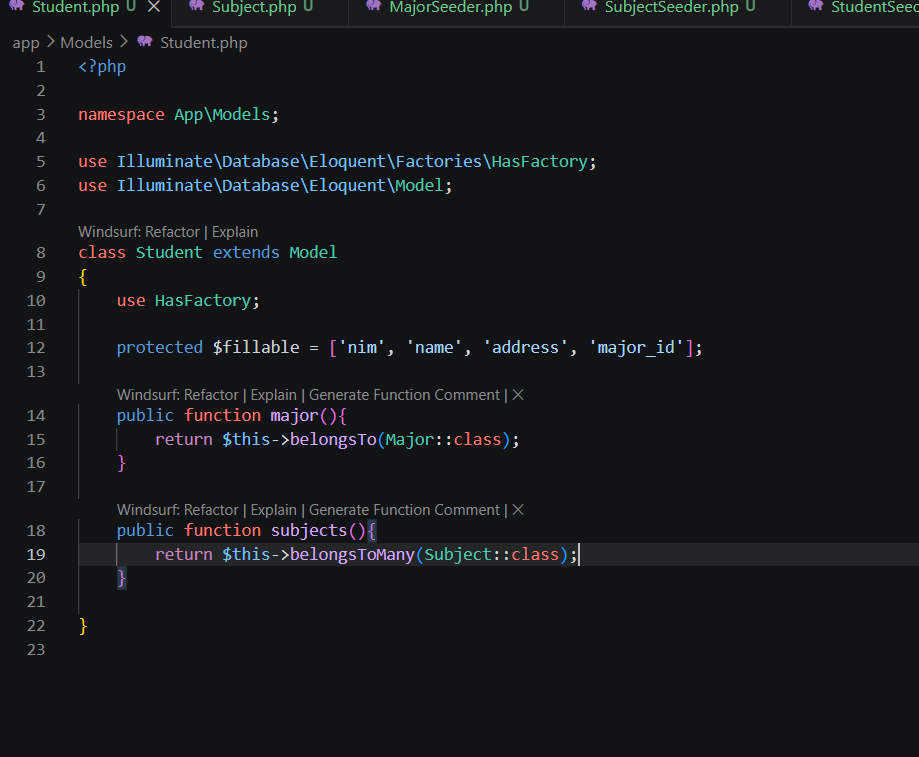The width and height of the screenshot is (919, 757).
Task: Close the Student.php tab
Action: click(154, 6)
